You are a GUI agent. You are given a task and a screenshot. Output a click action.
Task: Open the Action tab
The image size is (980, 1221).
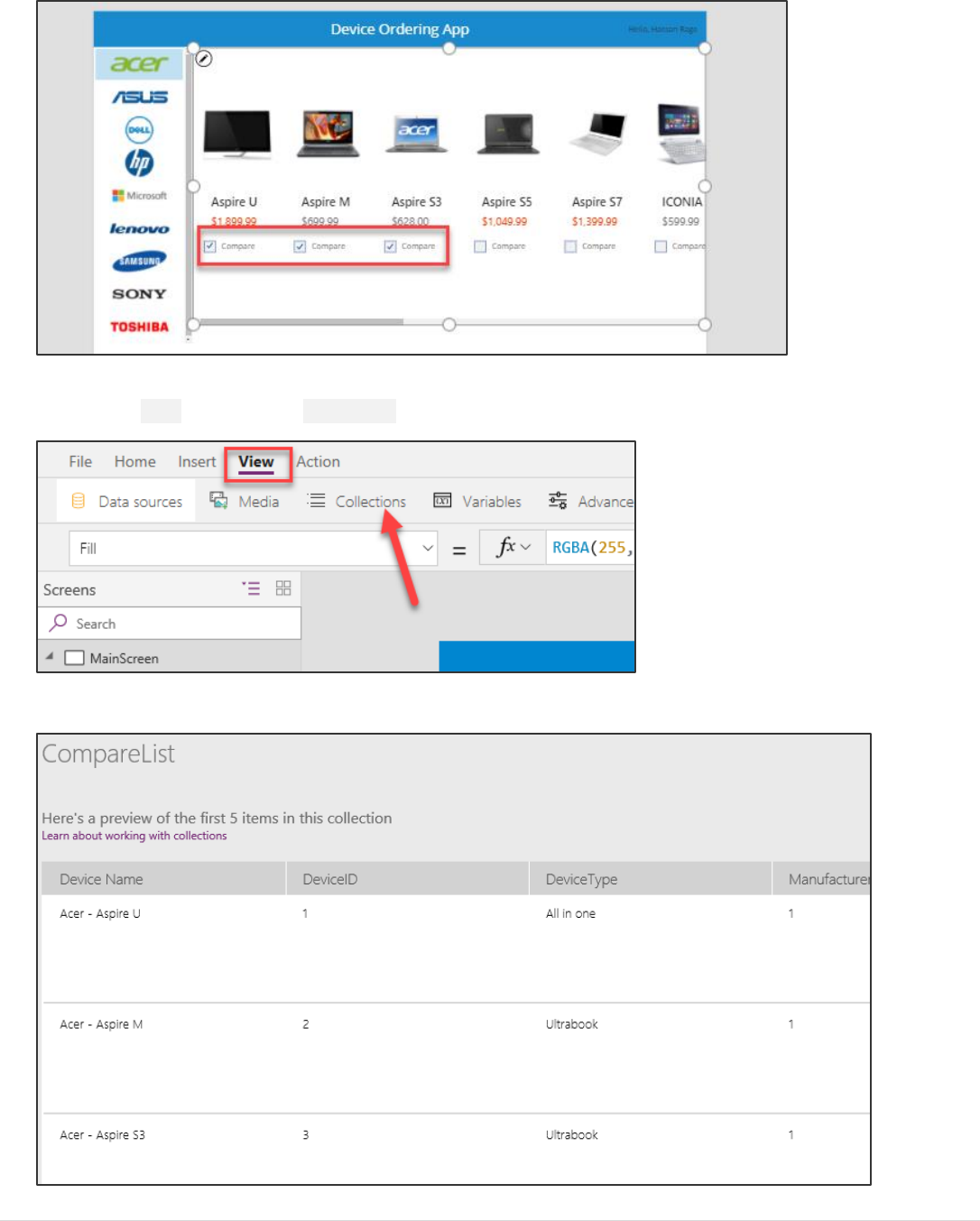319,461
